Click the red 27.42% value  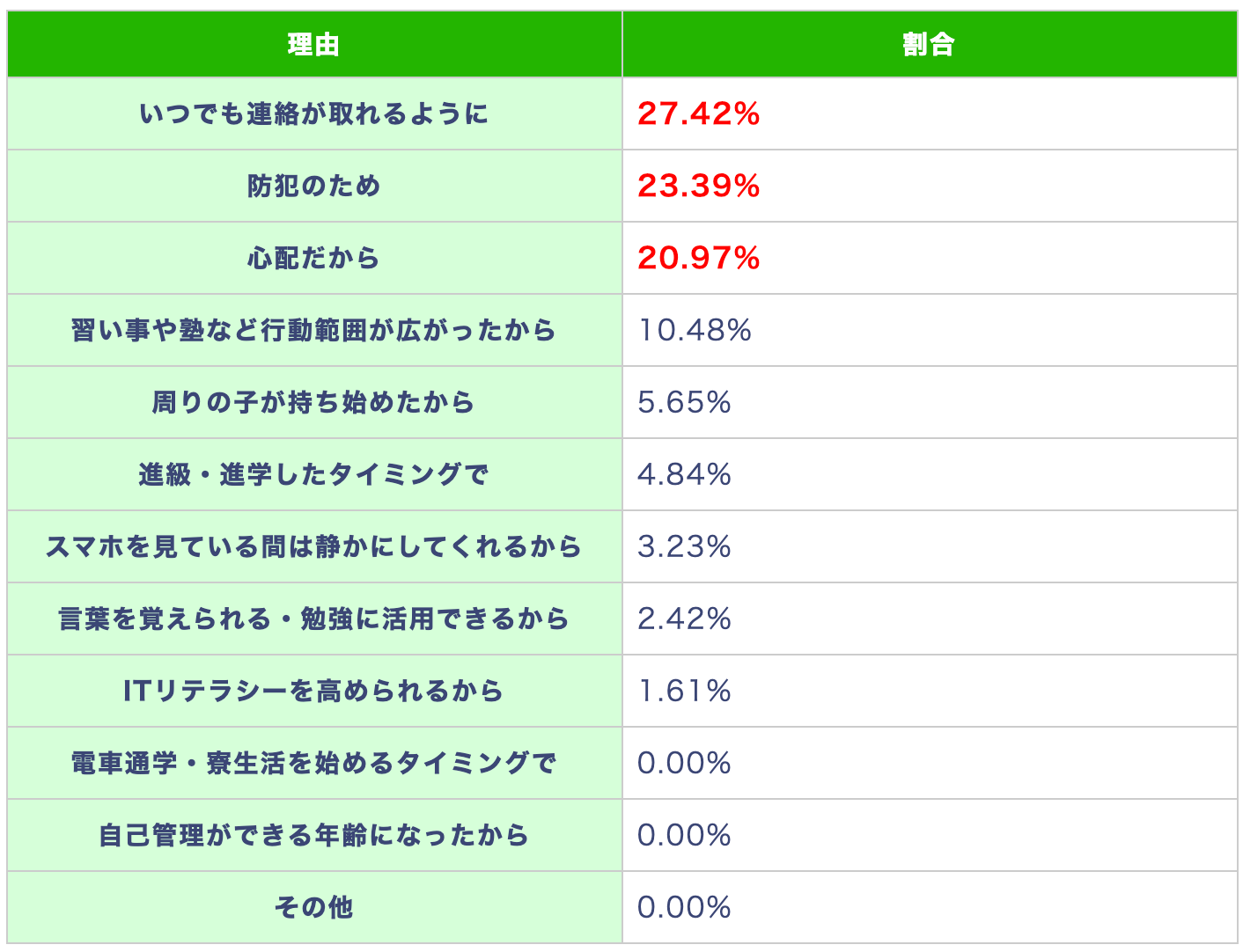pyautogui.click(x=698, y=114)
